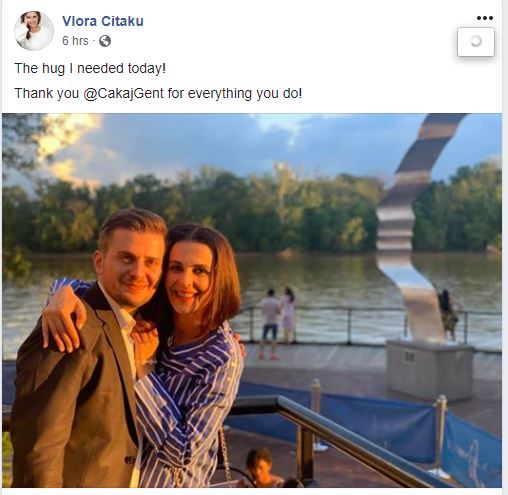
Task: Open Vlora Citaku's round profile picture
Action: coord(34,31)
